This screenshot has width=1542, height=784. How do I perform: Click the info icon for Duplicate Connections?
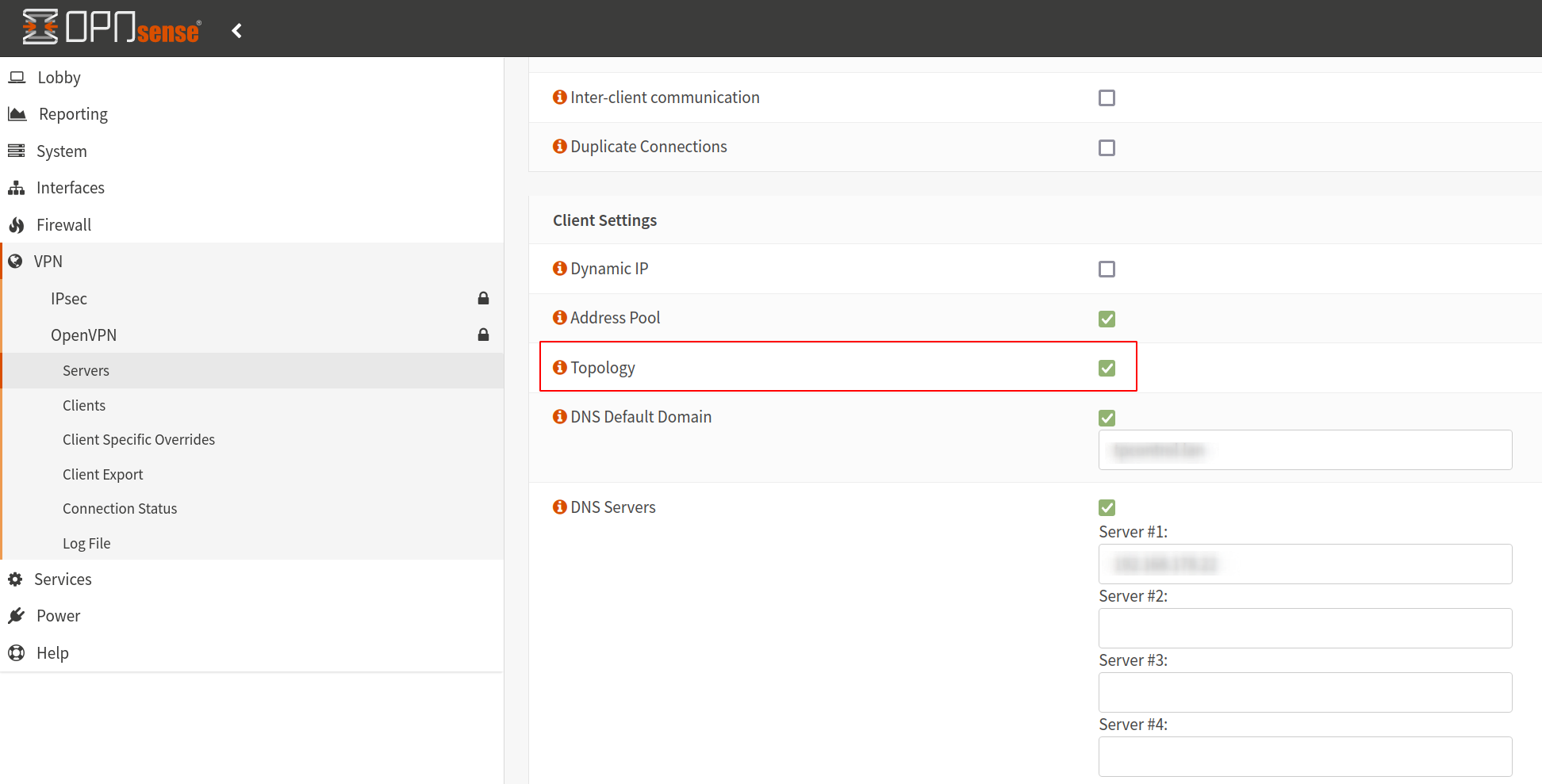pyautogui.click(x=560, y=147)
